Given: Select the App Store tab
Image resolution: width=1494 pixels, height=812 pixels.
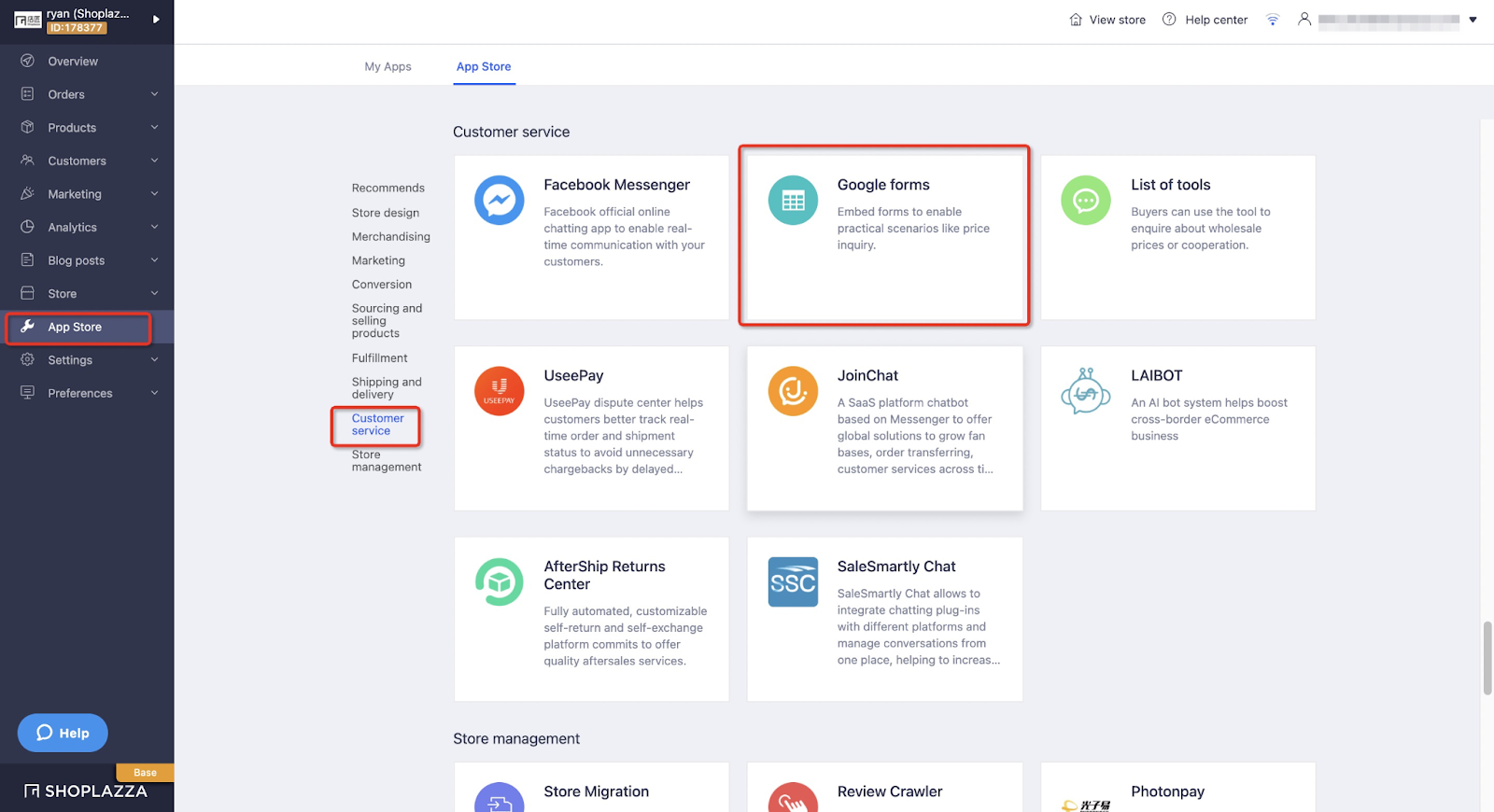Looking at the screenshot, I should click(x=484, y=66).
